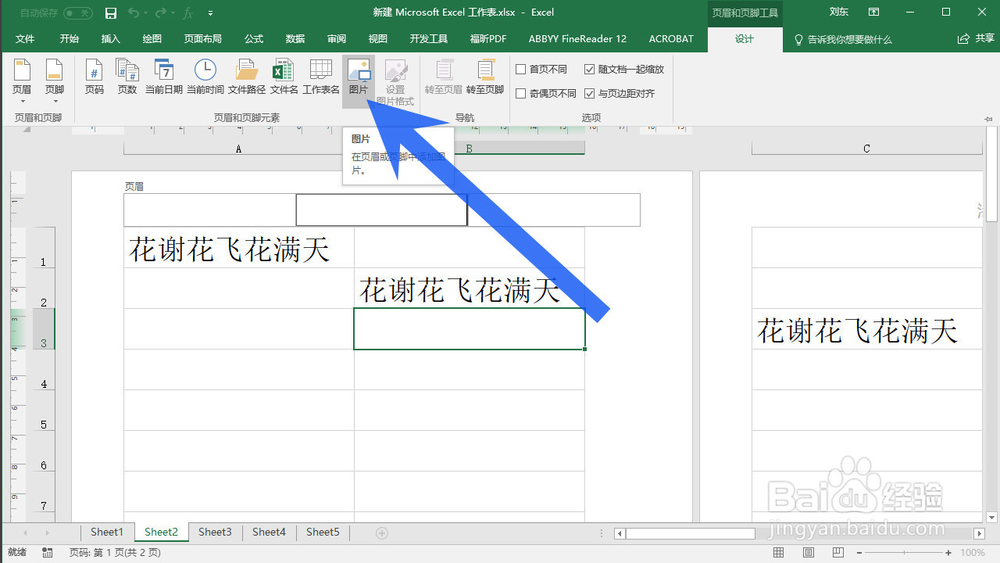Toggle the AutoSave (自动保存) switch
1000x563 pixels.
point(78,13)
